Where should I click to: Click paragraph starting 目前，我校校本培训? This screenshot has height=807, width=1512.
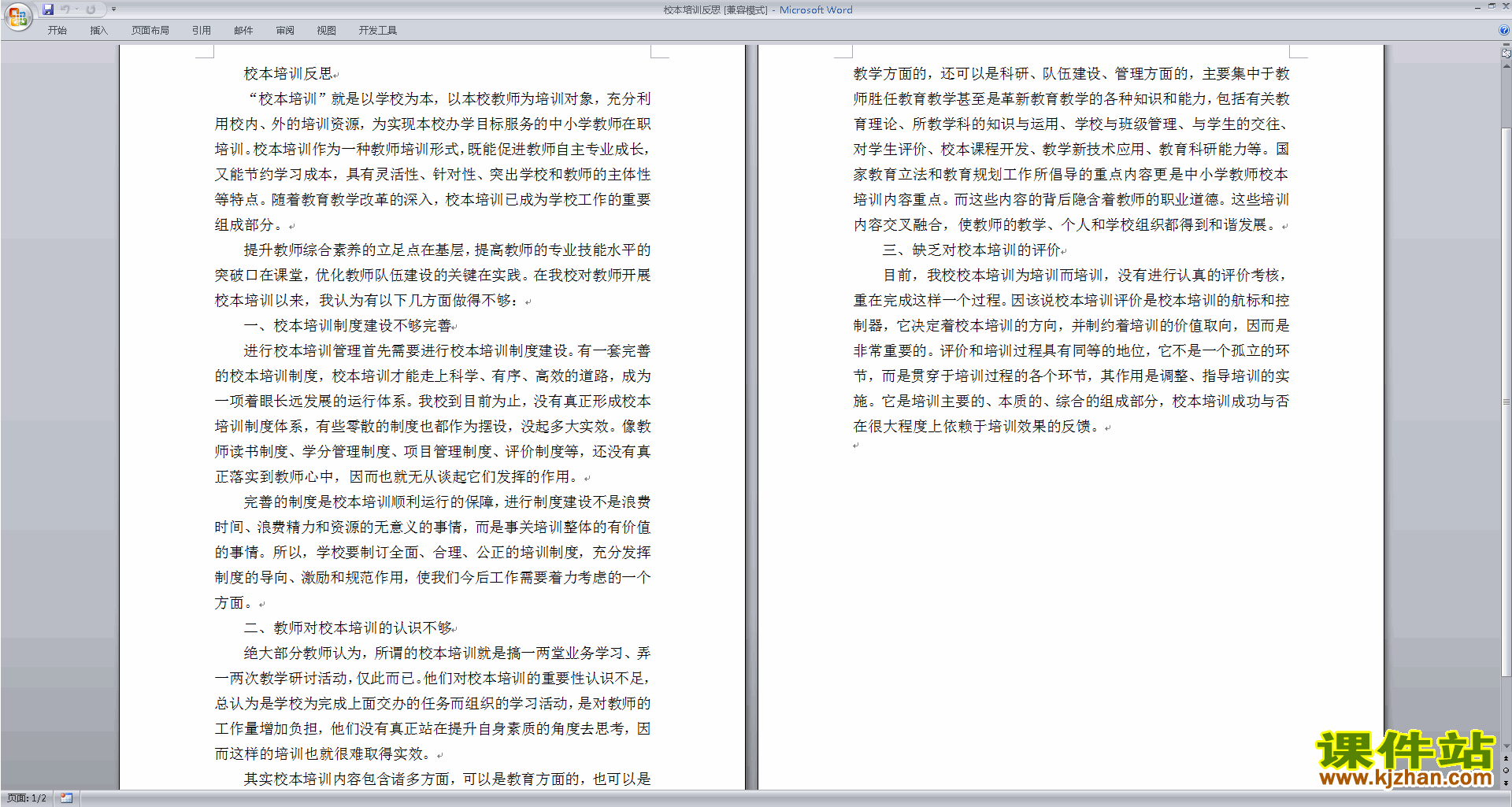pos(1071,351)
